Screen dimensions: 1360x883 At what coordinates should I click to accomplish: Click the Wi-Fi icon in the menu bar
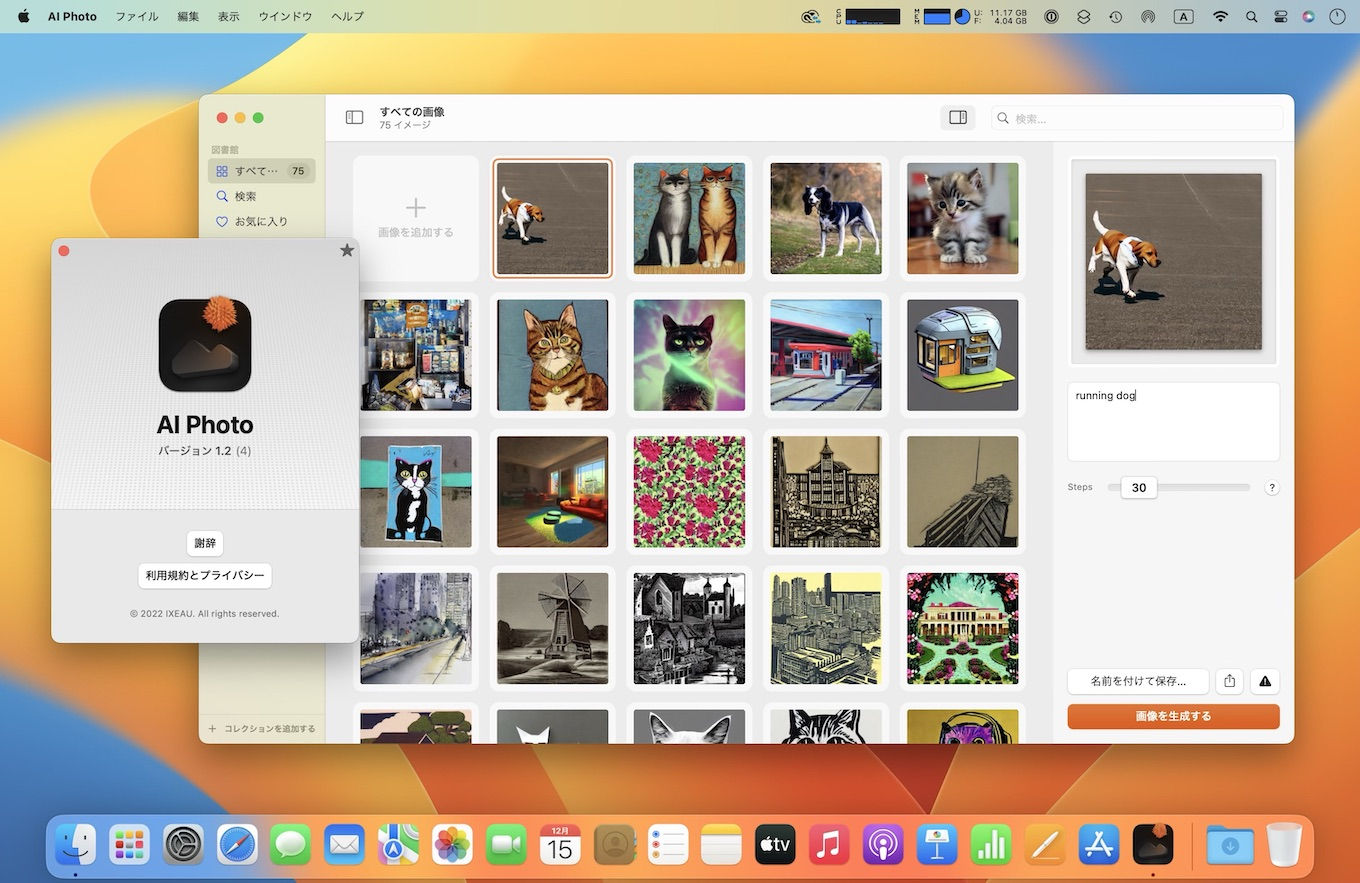pos(1220,17)
